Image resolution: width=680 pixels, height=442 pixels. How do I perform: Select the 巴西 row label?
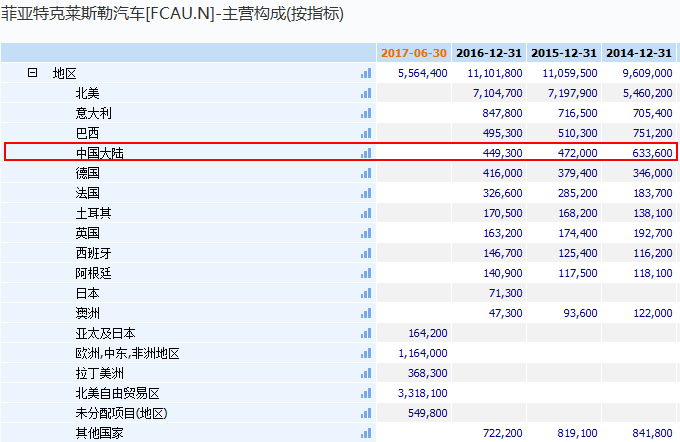88,133
